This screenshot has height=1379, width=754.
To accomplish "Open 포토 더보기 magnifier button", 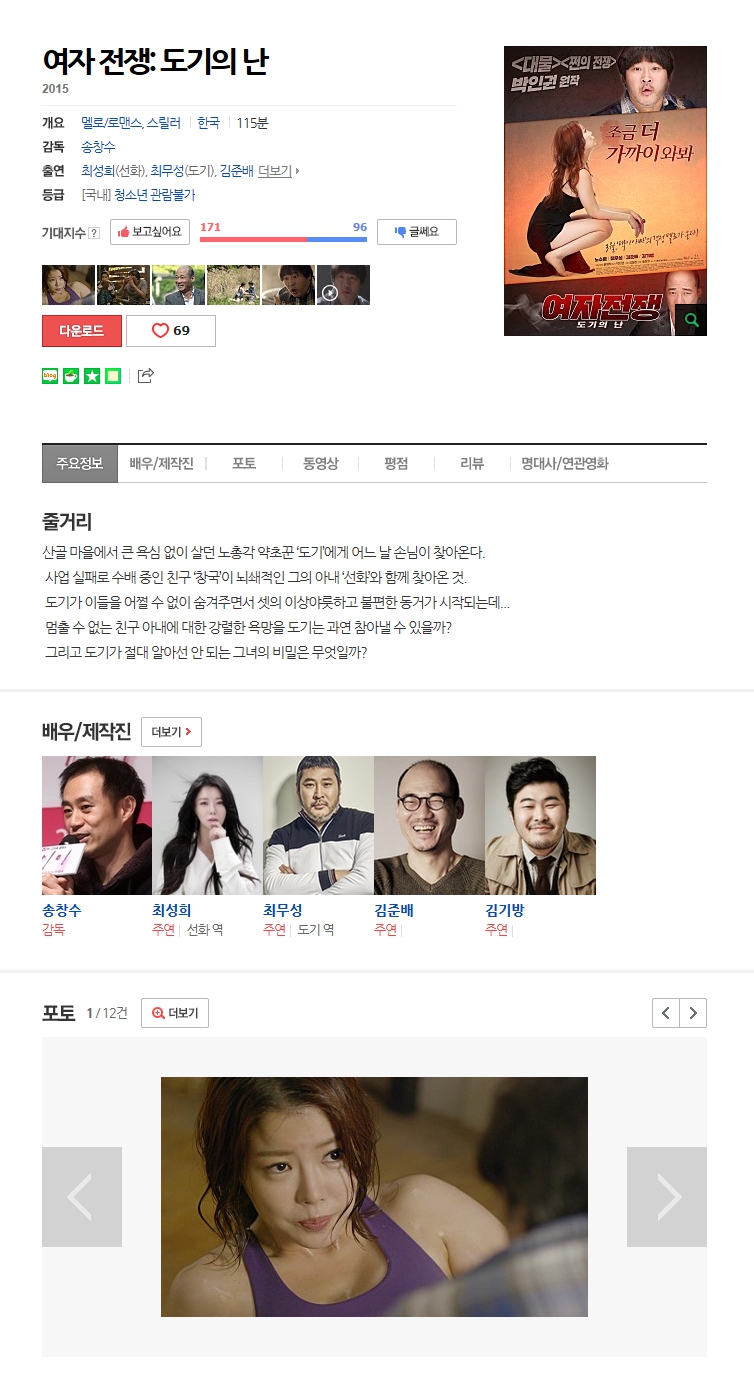I will click(x=175, y=1013).
